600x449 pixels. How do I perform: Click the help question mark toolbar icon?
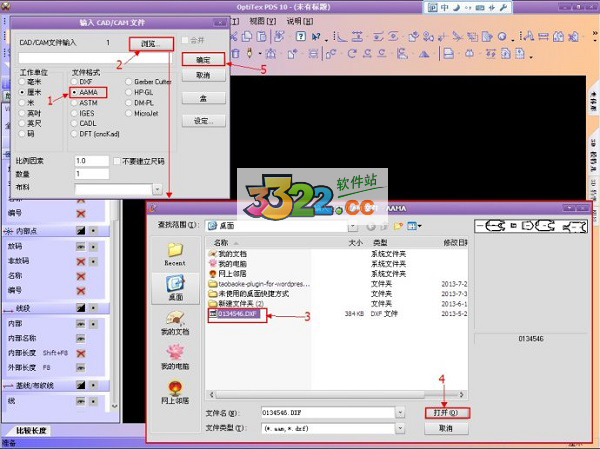point(301,36)
